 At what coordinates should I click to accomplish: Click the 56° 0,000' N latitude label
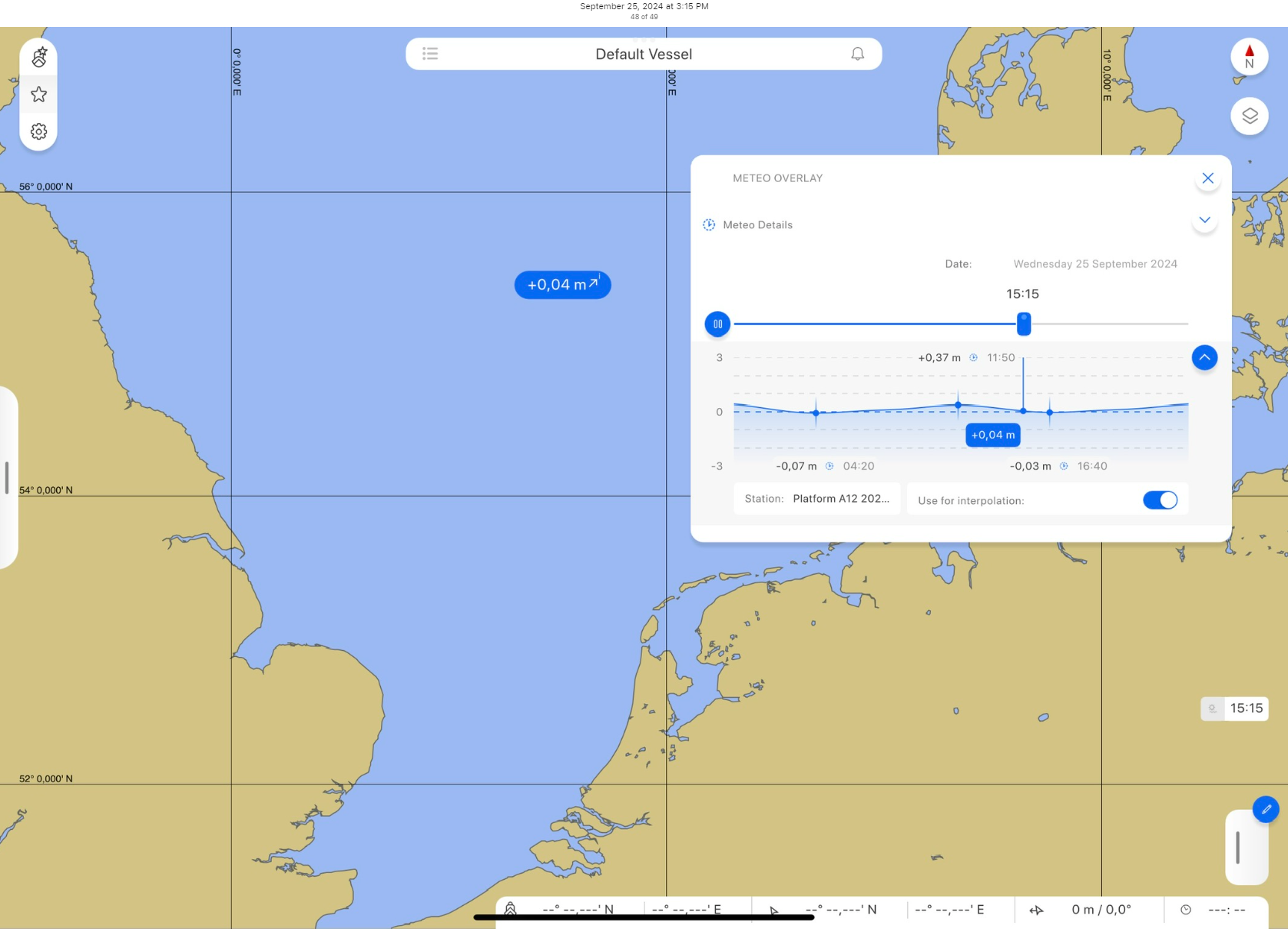click(46, 187)
